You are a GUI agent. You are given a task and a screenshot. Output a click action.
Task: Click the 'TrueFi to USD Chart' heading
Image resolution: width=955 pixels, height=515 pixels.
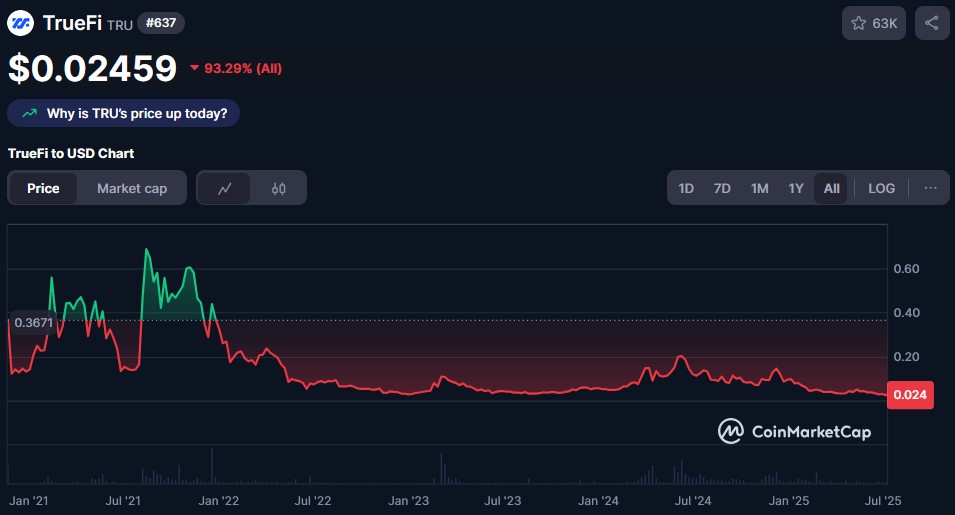click(71, 153)
